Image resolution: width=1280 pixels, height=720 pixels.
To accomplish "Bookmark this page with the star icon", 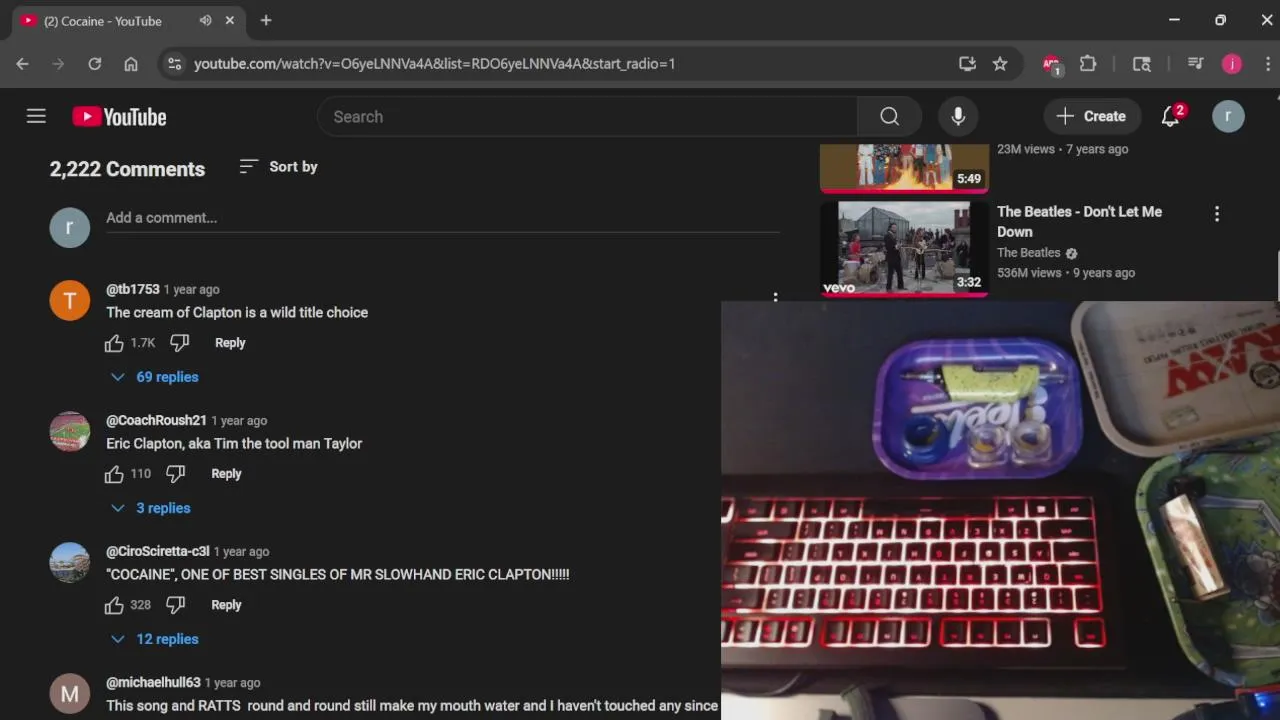I will point(1000,63).
